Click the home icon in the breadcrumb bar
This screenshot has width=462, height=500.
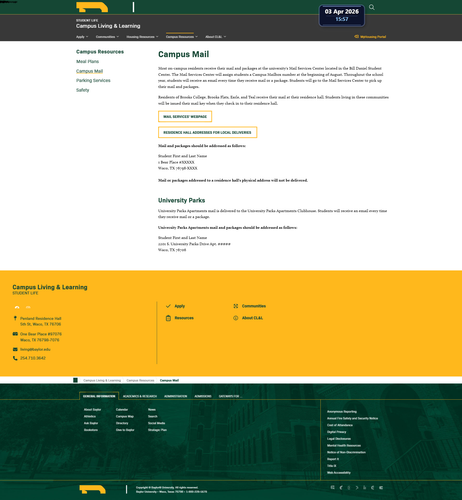[75, 380]
